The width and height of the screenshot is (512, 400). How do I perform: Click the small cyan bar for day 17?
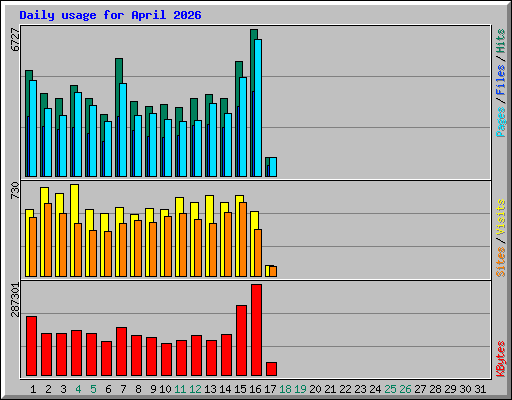[273, 167]
